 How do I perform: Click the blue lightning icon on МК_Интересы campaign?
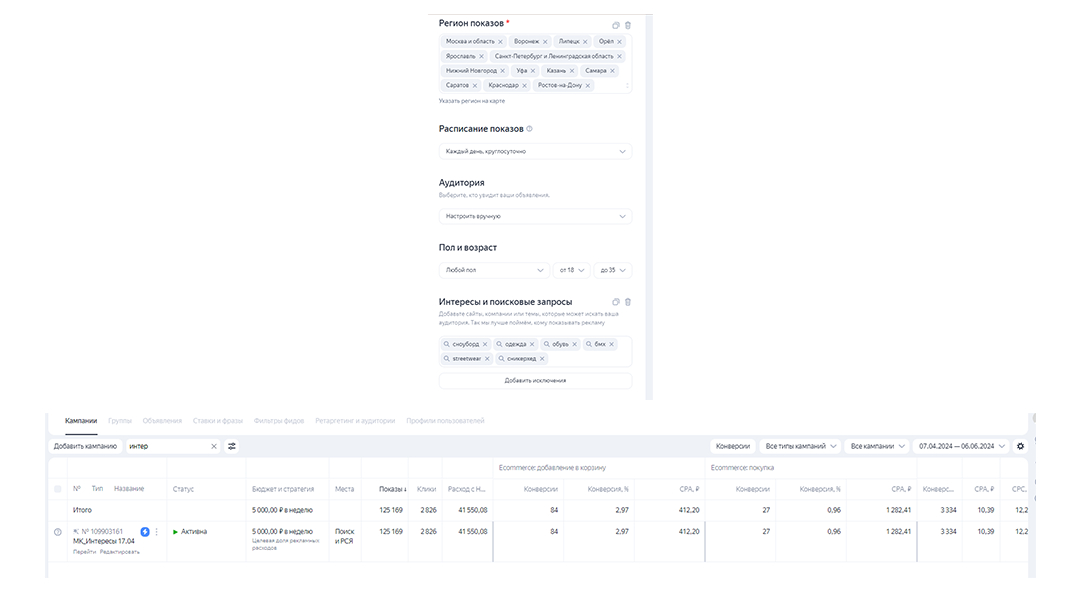coord(145,532)
